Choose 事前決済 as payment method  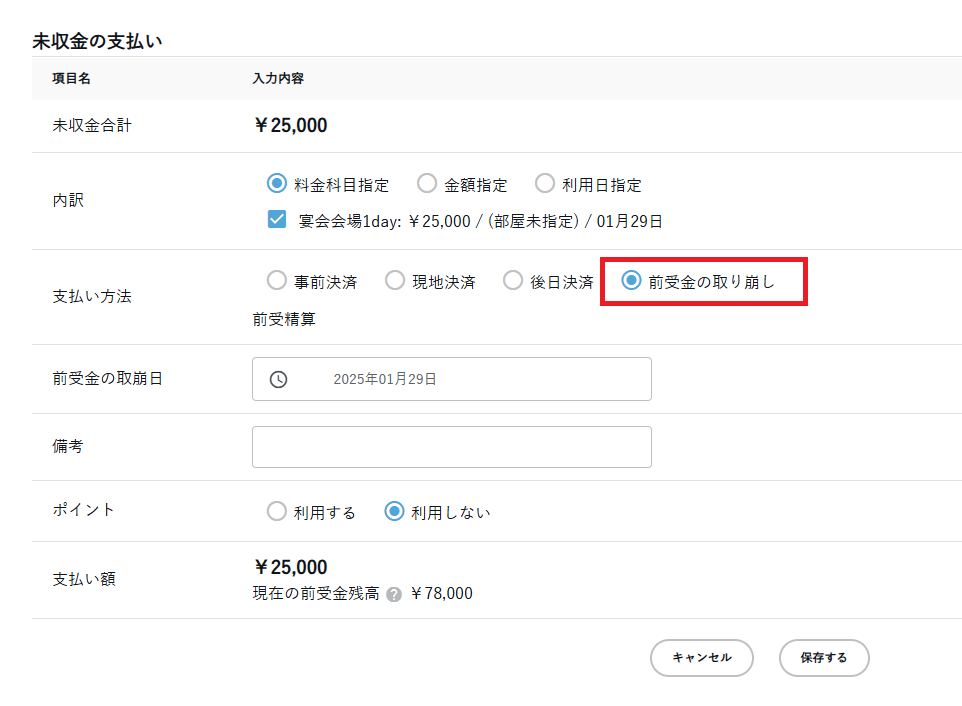[277, 281]
